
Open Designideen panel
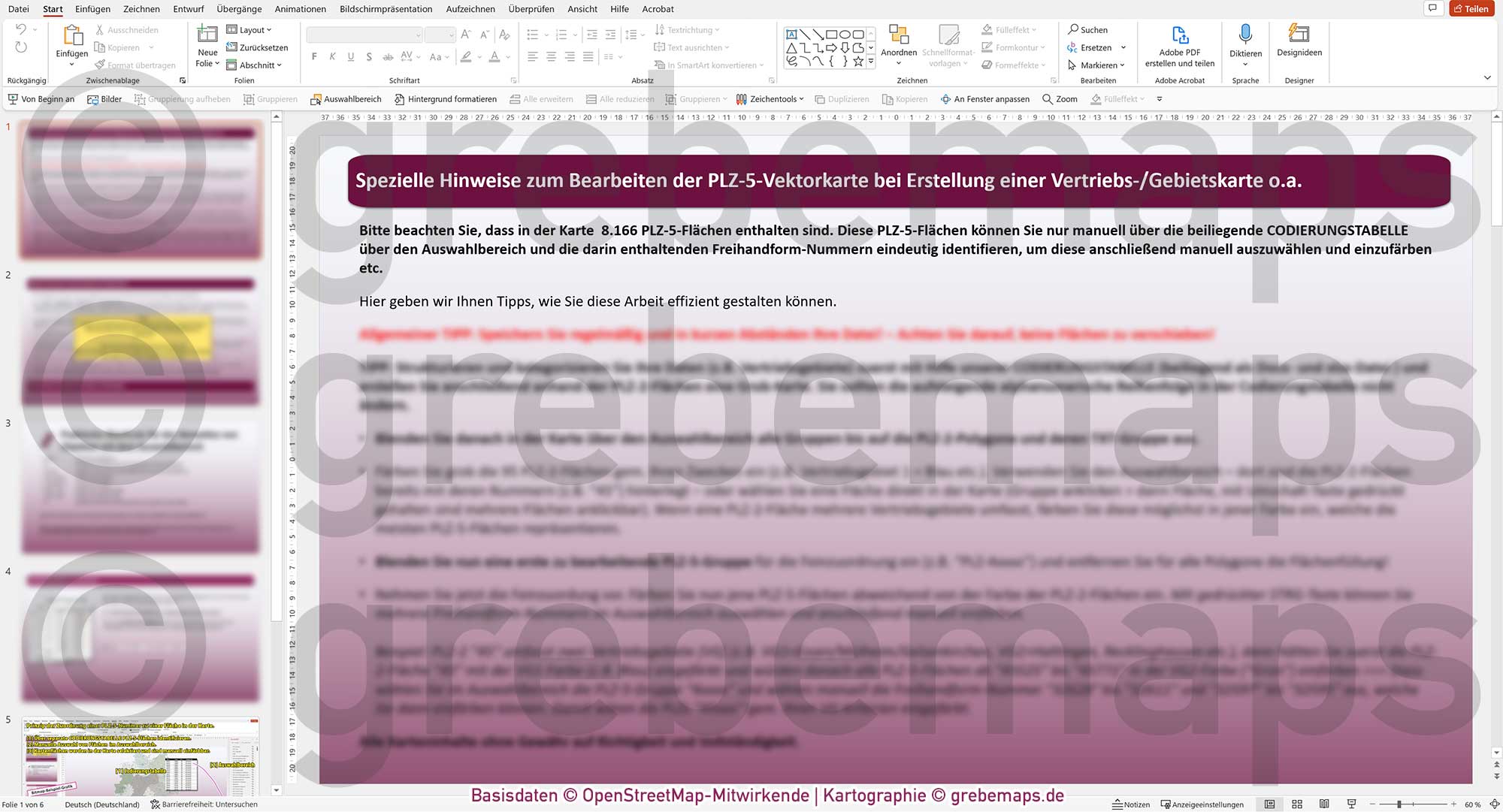click(1299, 35)
